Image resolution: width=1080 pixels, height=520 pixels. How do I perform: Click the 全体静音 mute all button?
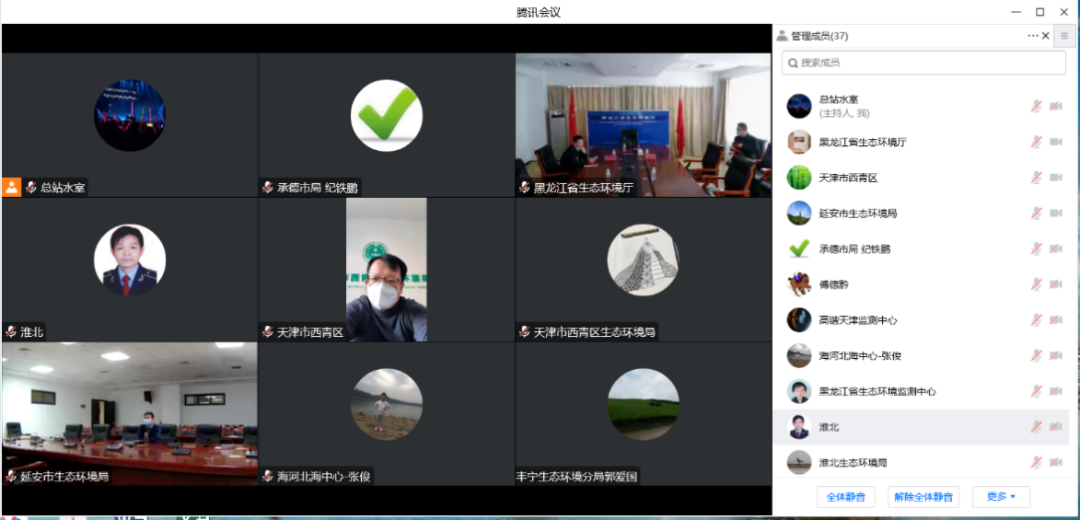click(x=845, y=497)
